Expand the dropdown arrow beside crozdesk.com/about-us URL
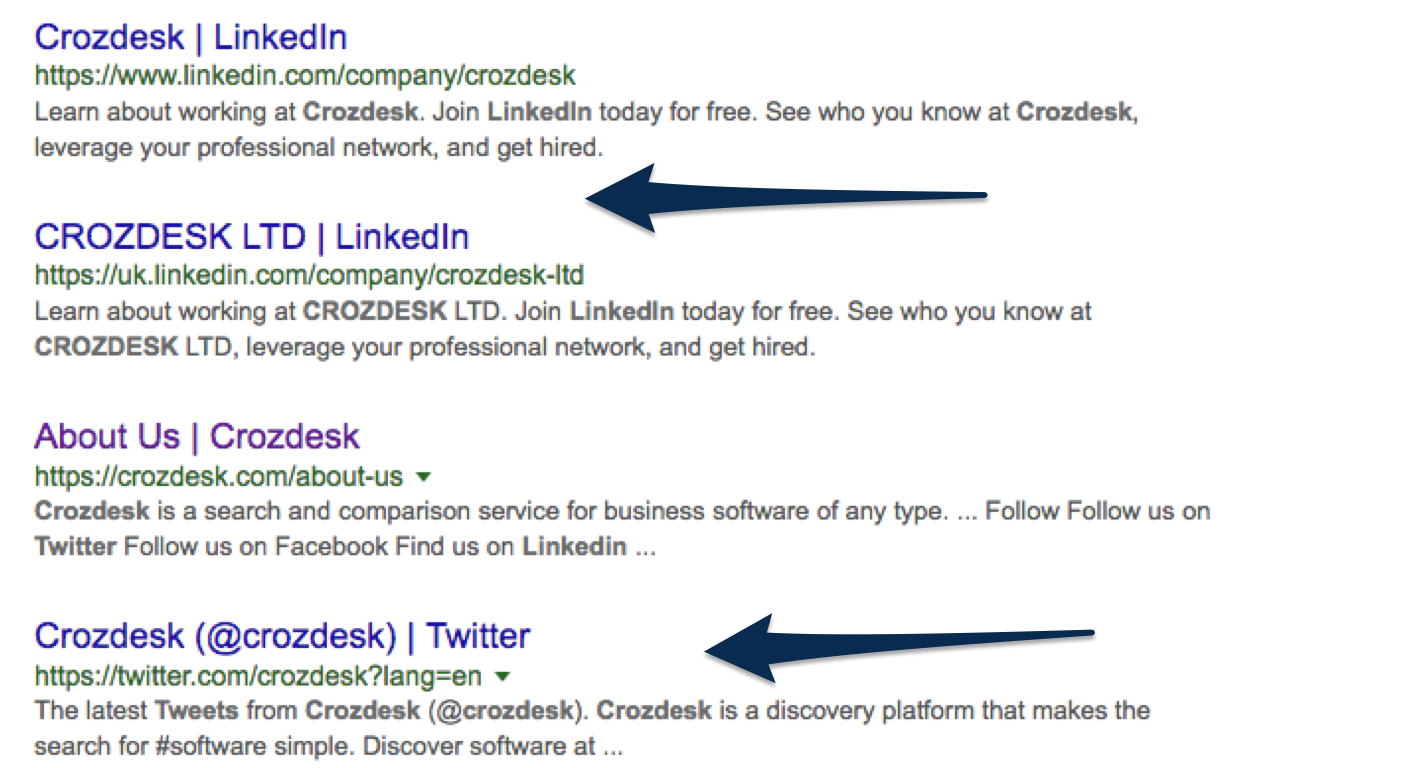Image resolution: width=1402 pixels, height=768 pixels. pos(423,476)
